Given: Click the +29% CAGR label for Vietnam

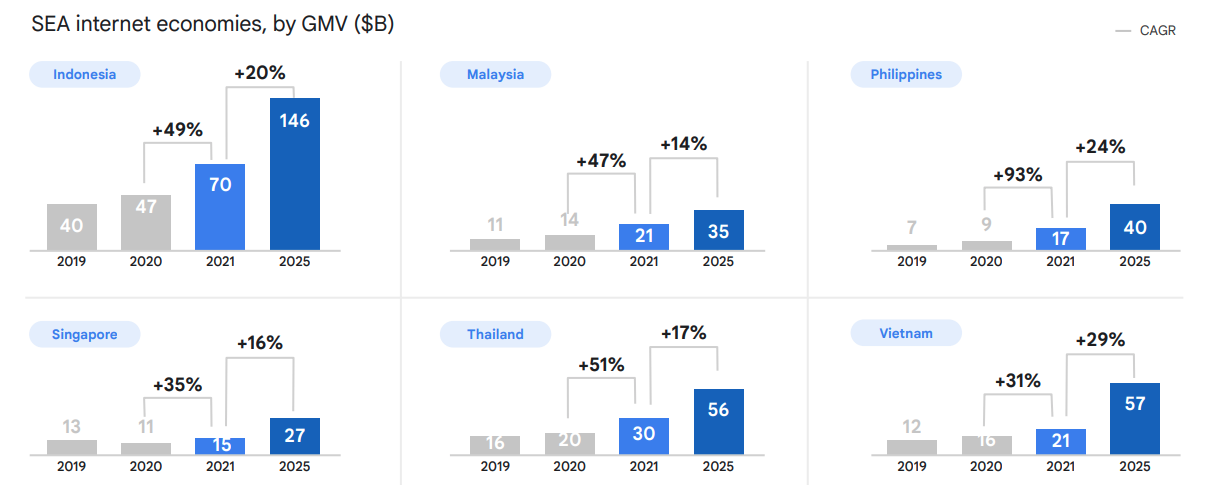Looking at the screenshot, I should 1100,341.
